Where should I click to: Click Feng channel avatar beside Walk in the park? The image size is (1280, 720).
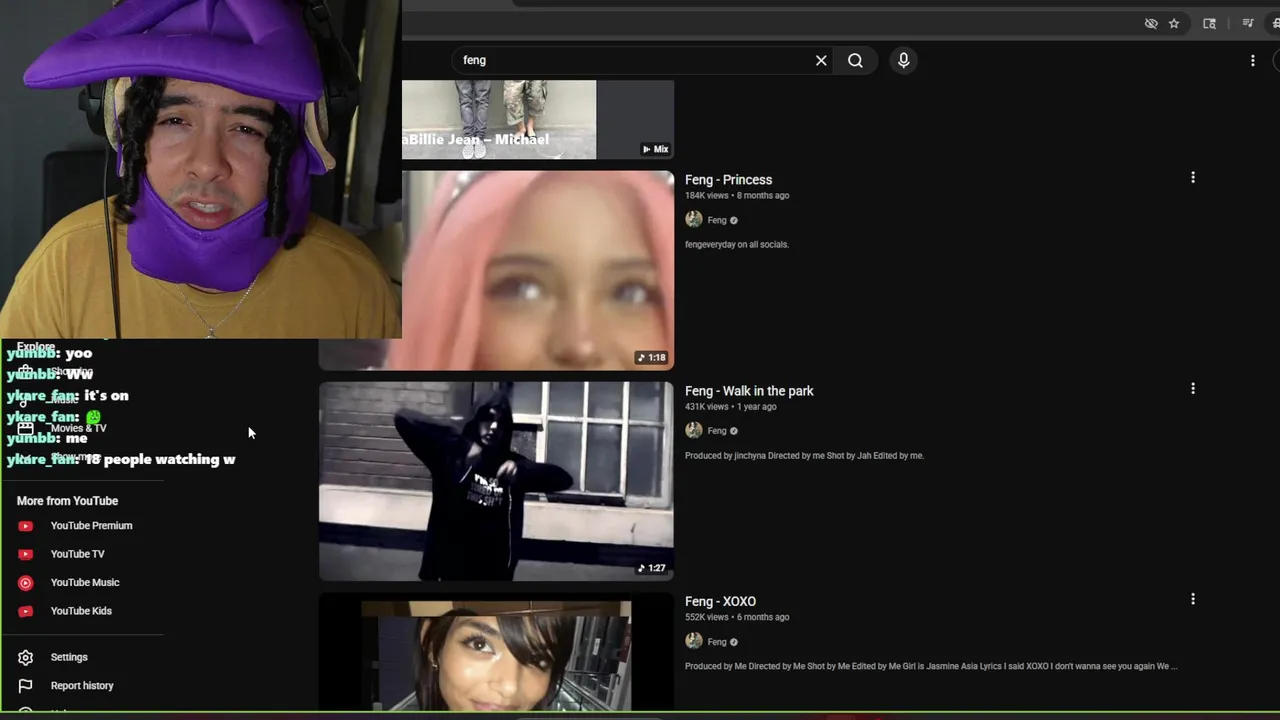tap(693, 430)
